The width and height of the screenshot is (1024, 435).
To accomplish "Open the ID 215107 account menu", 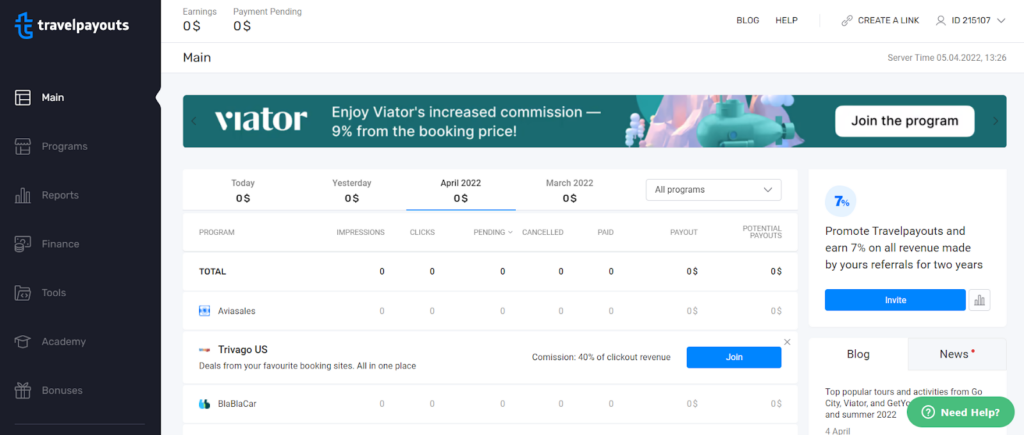I will point(969,20).
